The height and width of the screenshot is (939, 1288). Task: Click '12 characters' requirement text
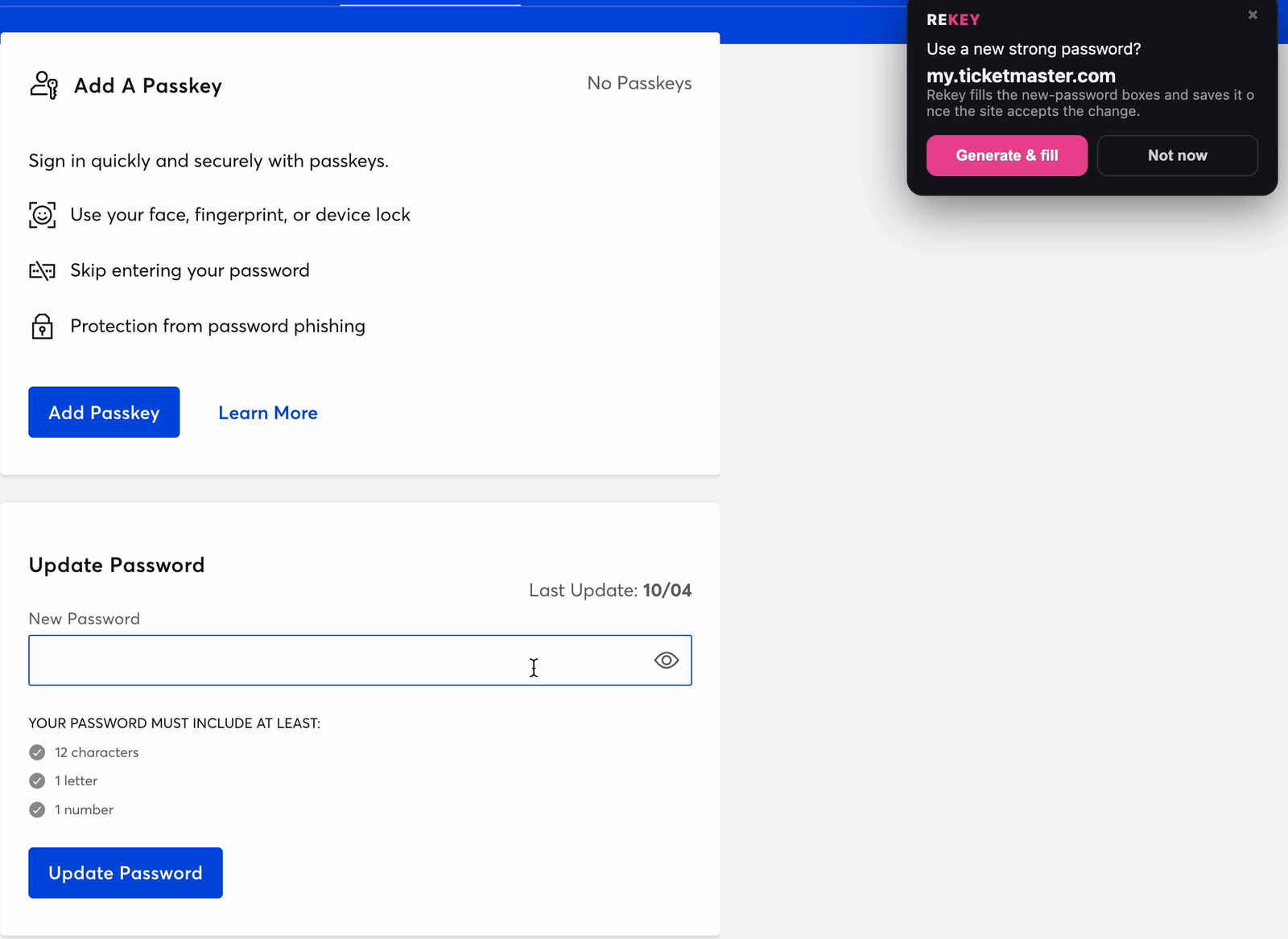click(97, 752)
